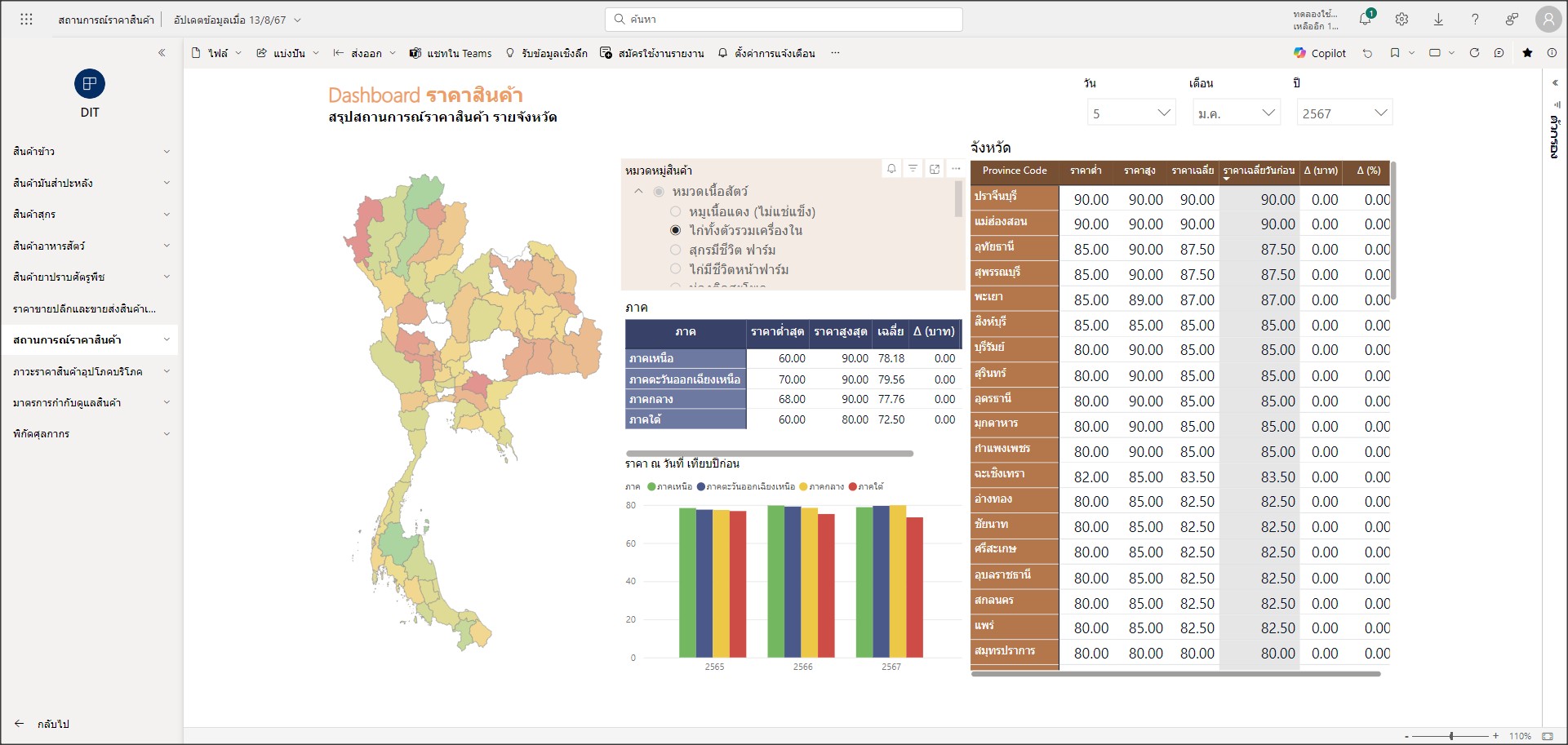This screenshot has width=1568, height=745.
Task: Click the slicer alert bell icon
Action: 891,169
